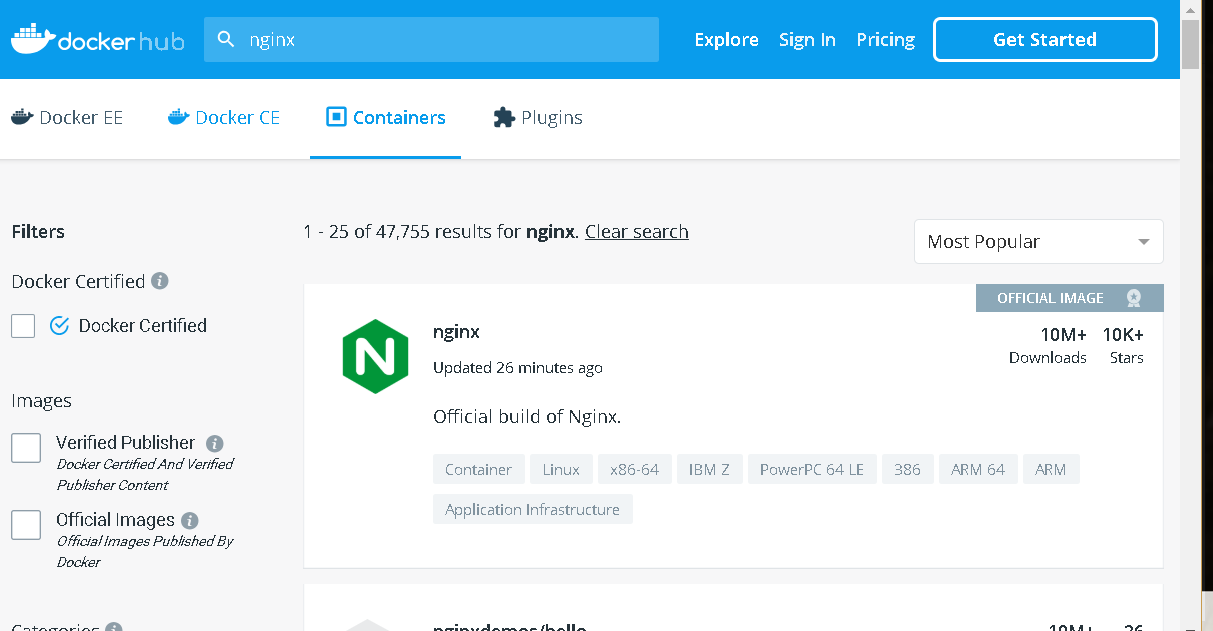This screenshot has height=631, width=1213.
Task: Click the ARM 64 tag chip
Action: [978, 469]
